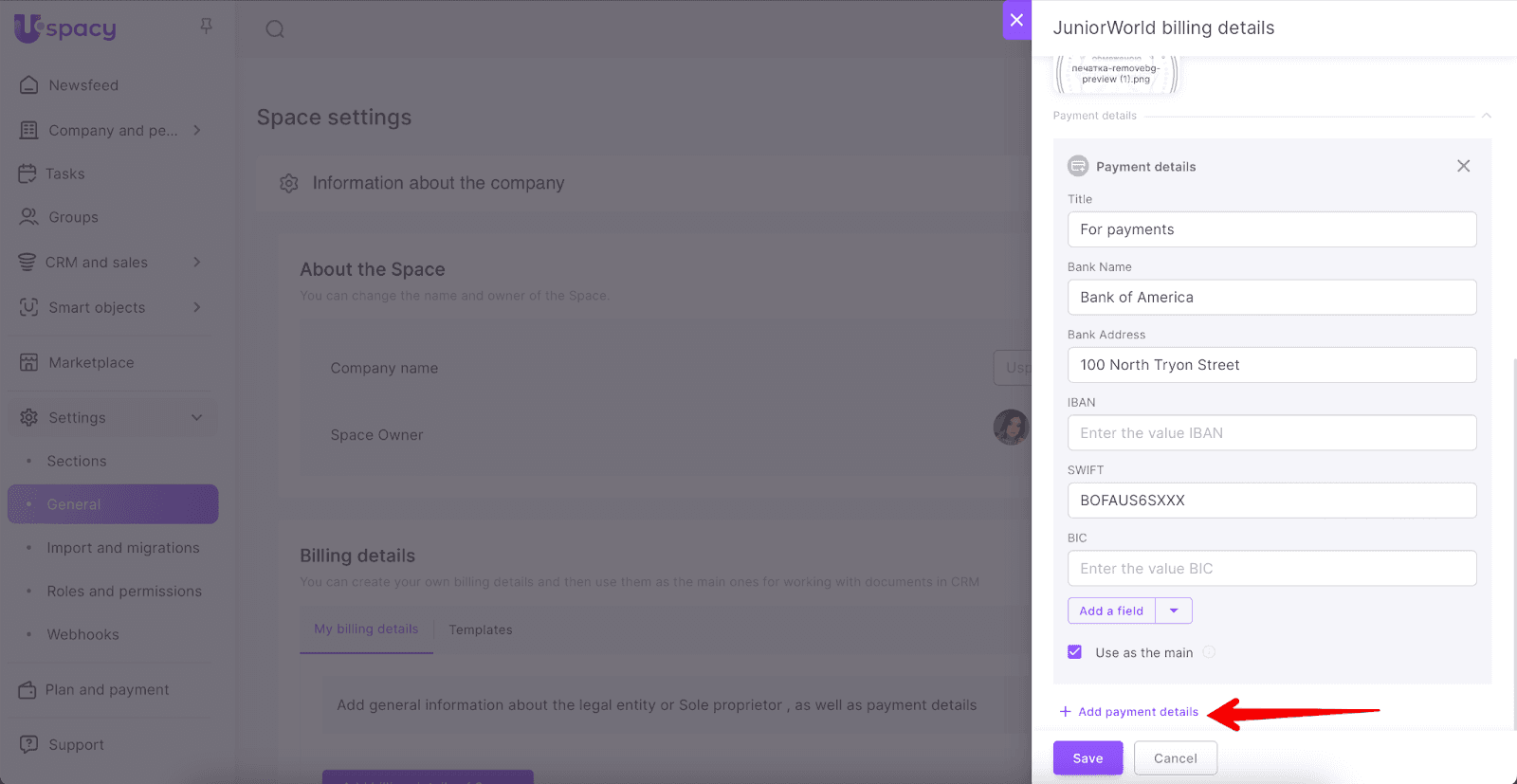Click the info icon beside Use as the main
Viewport: 1517px width, 784px height.
pos(1209,652)
